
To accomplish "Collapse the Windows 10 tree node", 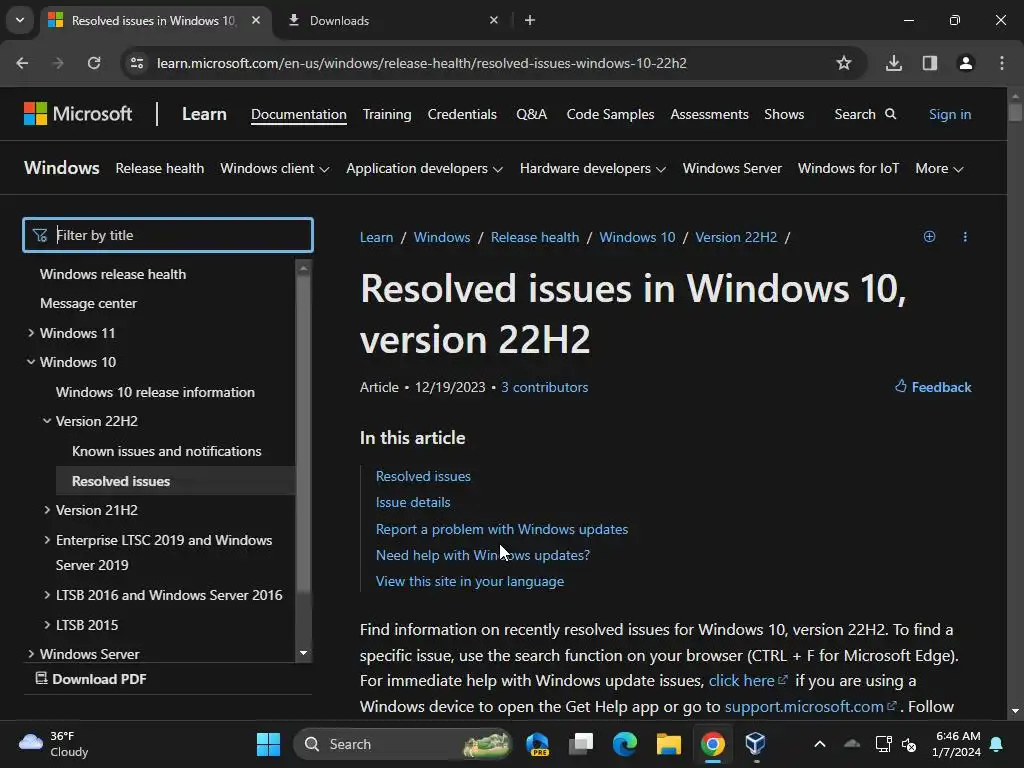I will (x=31, y=362).
